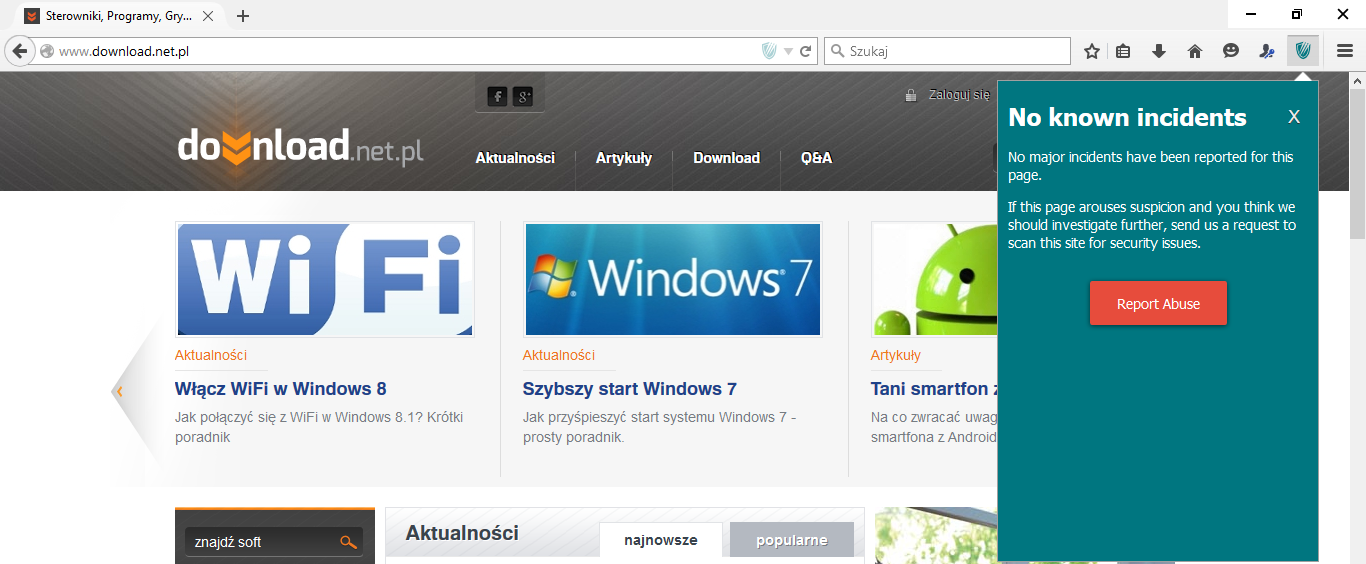Click the Artykuły category label above Tani smartfon
This screenshot has width=1366, height=564.
[896, 355]
